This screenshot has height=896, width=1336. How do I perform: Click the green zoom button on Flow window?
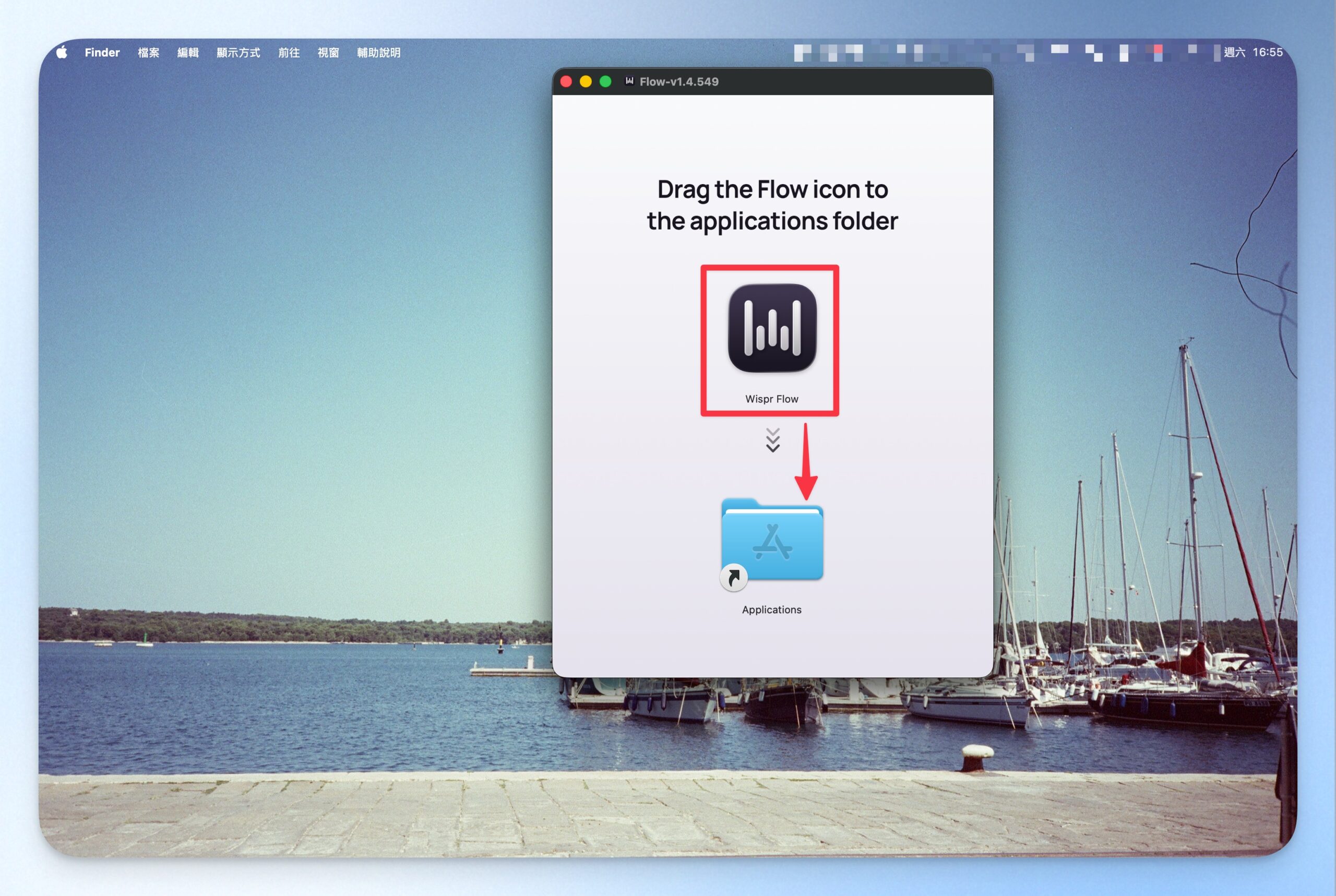tap(605, 82)
